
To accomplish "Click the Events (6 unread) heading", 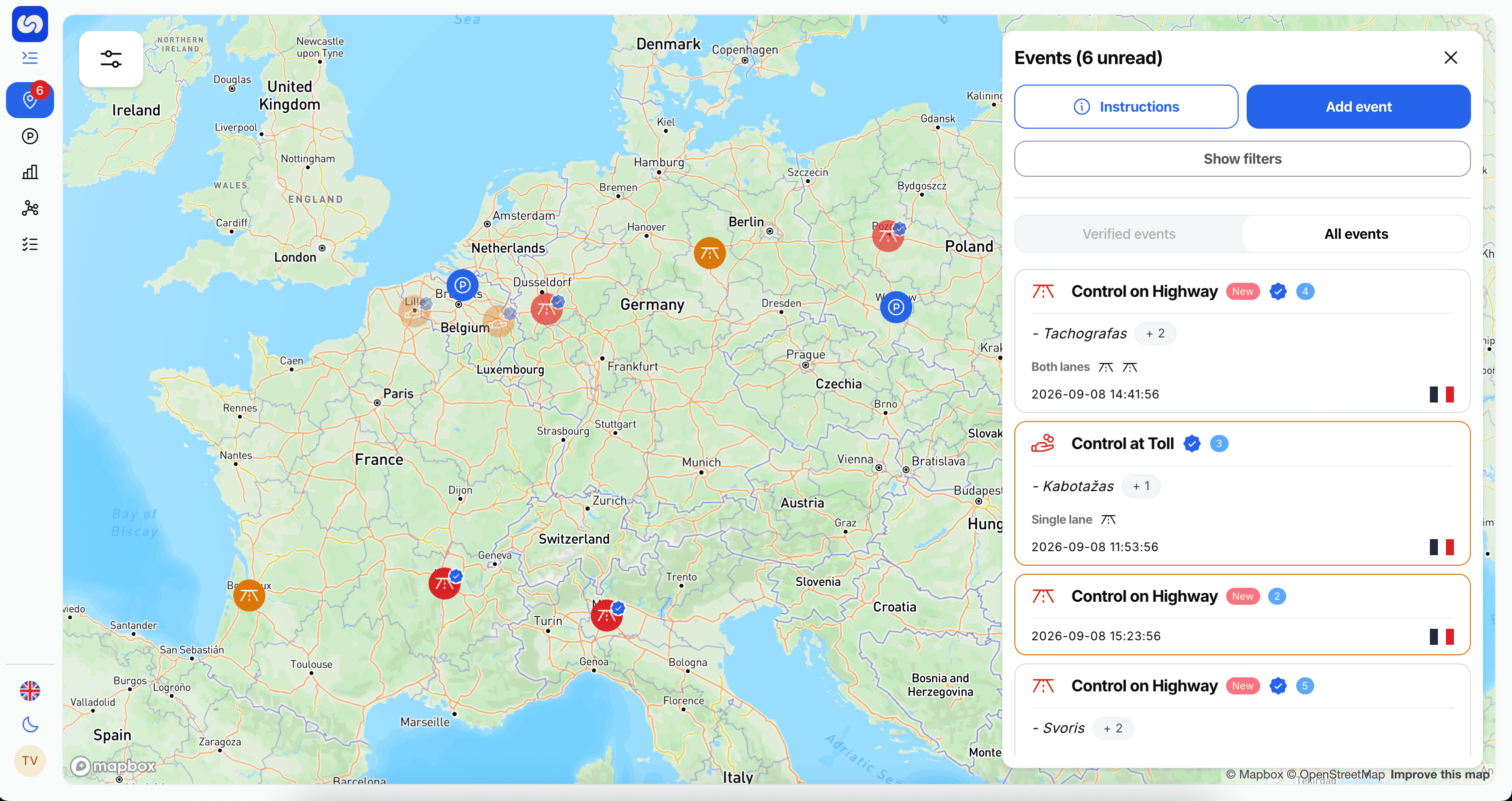I will point(1088,58).
